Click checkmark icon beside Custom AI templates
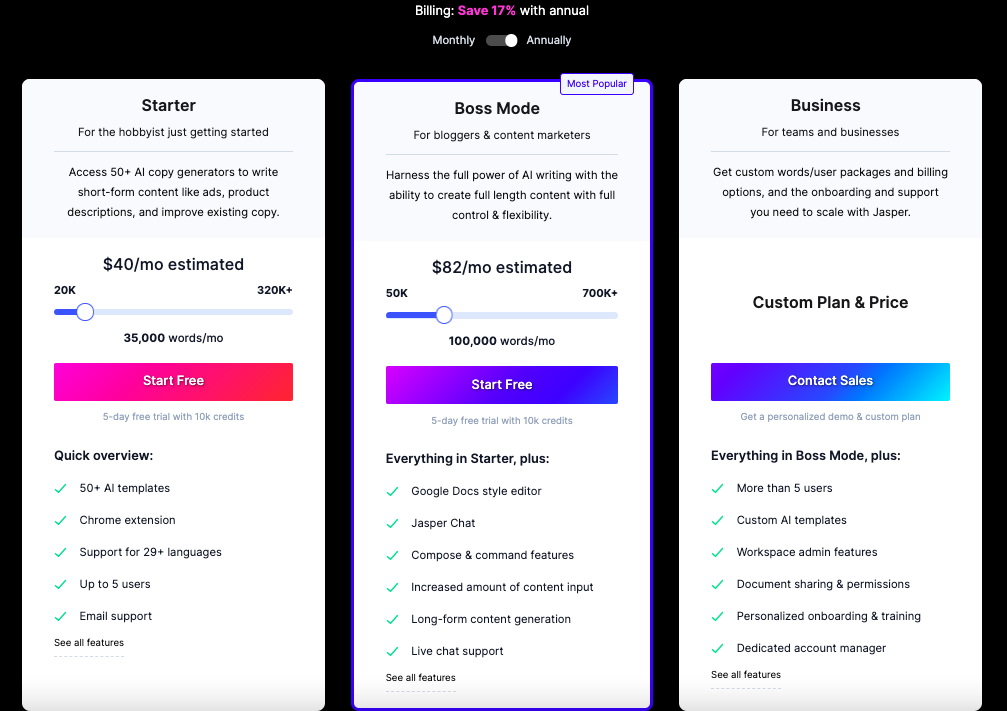Screen dimensions: 1007x711 coord(717,520)
